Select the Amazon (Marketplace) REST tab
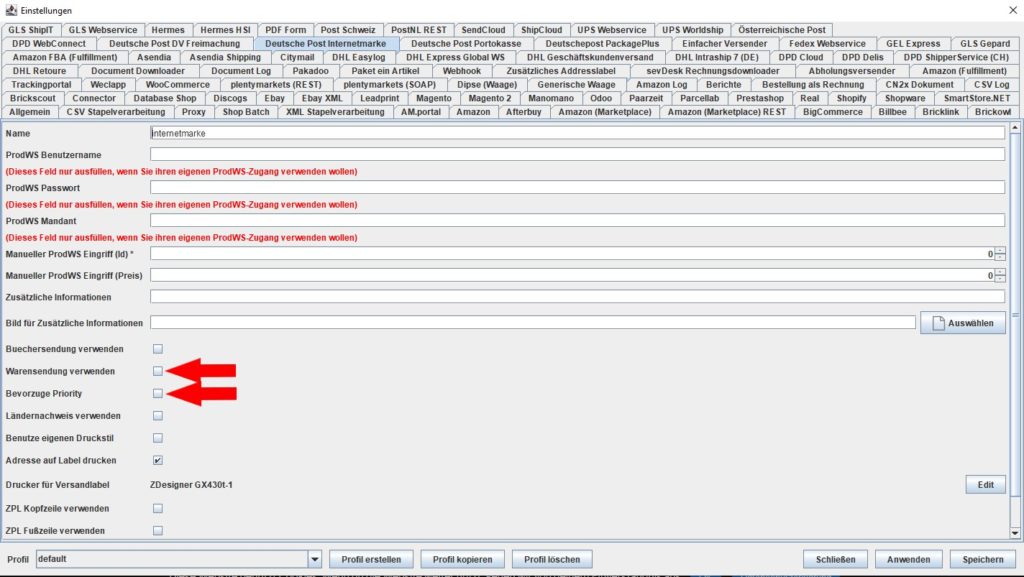The width and height of the screenshot is (1024, 577). point(727,112)
